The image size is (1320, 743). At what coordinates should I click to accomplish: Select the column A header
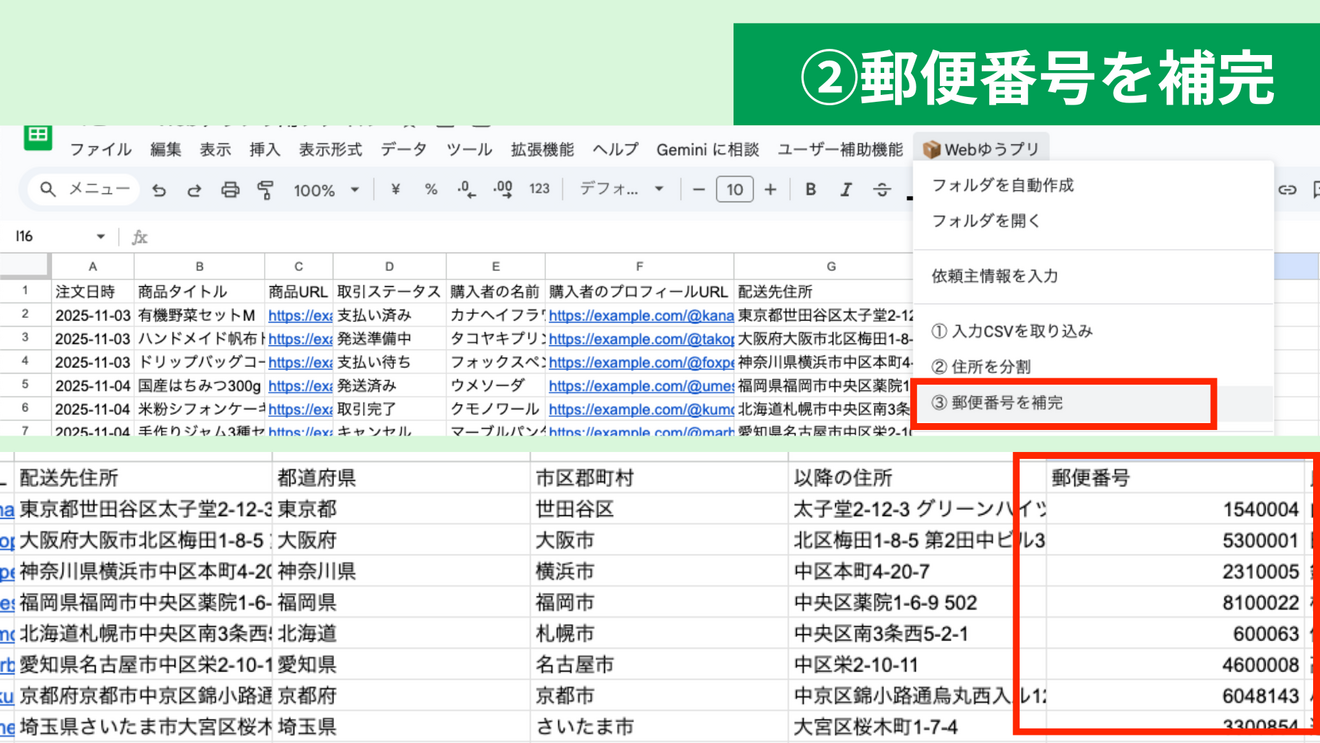point(92,266)
